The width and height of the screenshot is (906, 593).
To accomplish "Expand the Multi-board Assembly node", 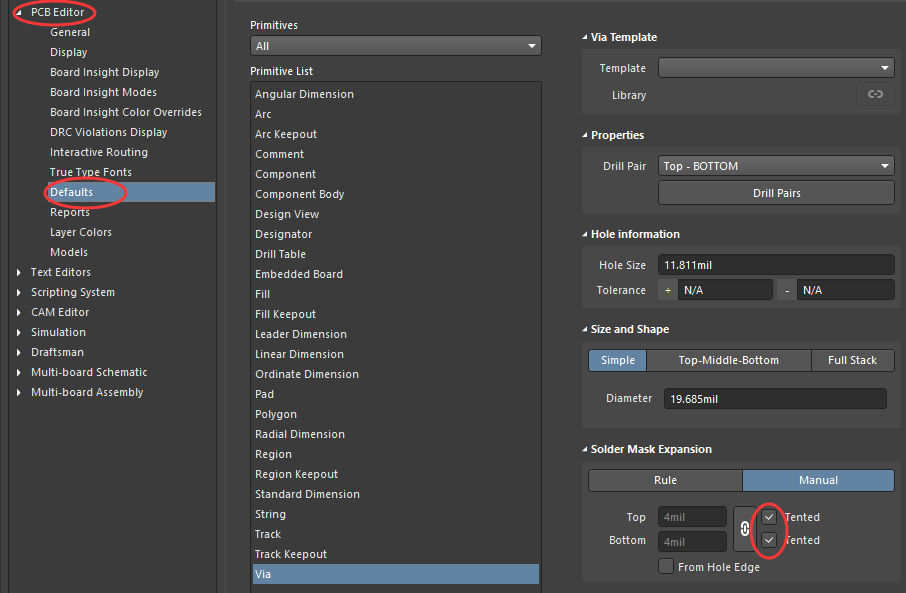I will pyautogui.click(x=18, y=392).
